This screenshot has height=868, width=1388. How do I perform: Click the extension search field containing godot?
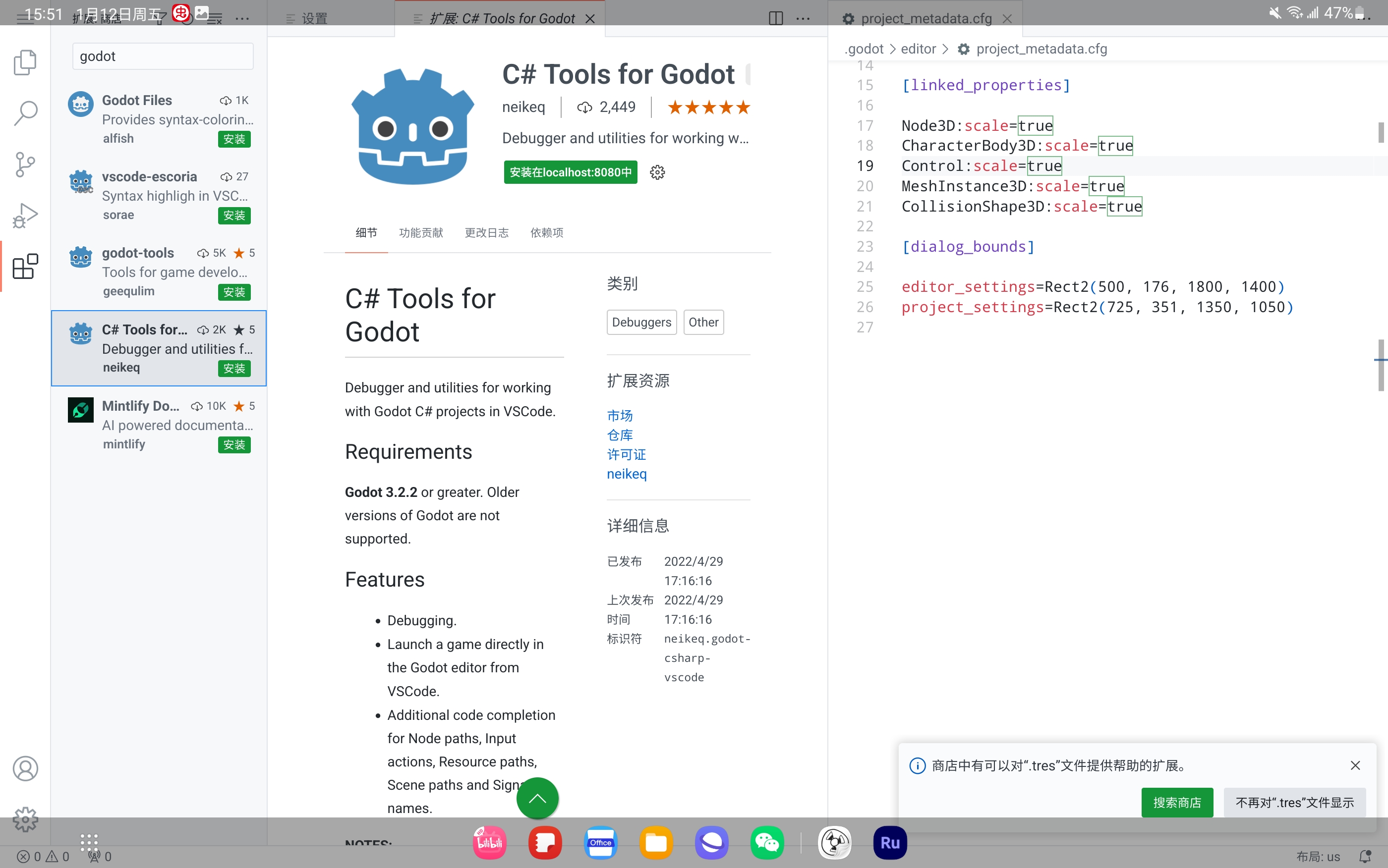pyautogui.click(x=163, y=56)
